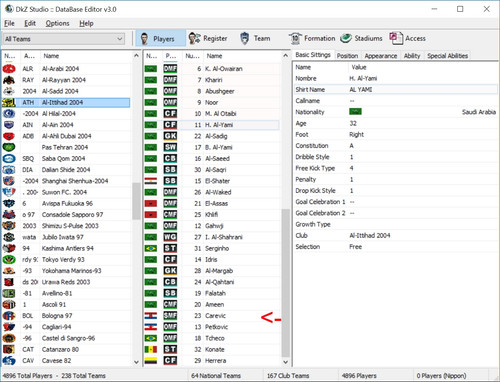The height and width of the screenshot is (382, 500).
Task: Click the Dalian Shide 2004 team logo icon
Action: coord(9,170)
